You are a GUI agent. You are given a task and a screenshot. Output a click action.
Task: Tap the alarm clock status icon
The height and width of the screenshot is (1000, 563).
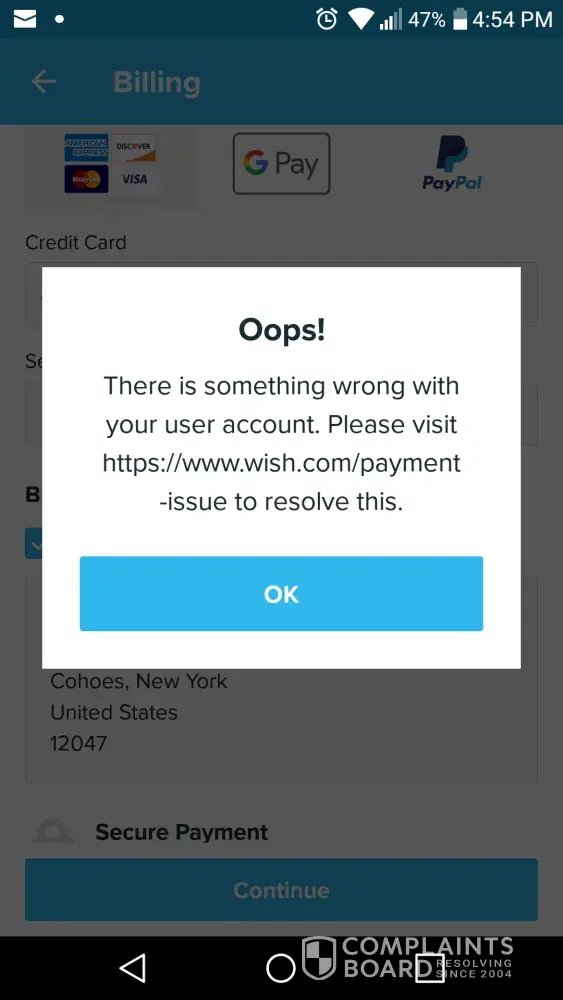click(326, 19)
